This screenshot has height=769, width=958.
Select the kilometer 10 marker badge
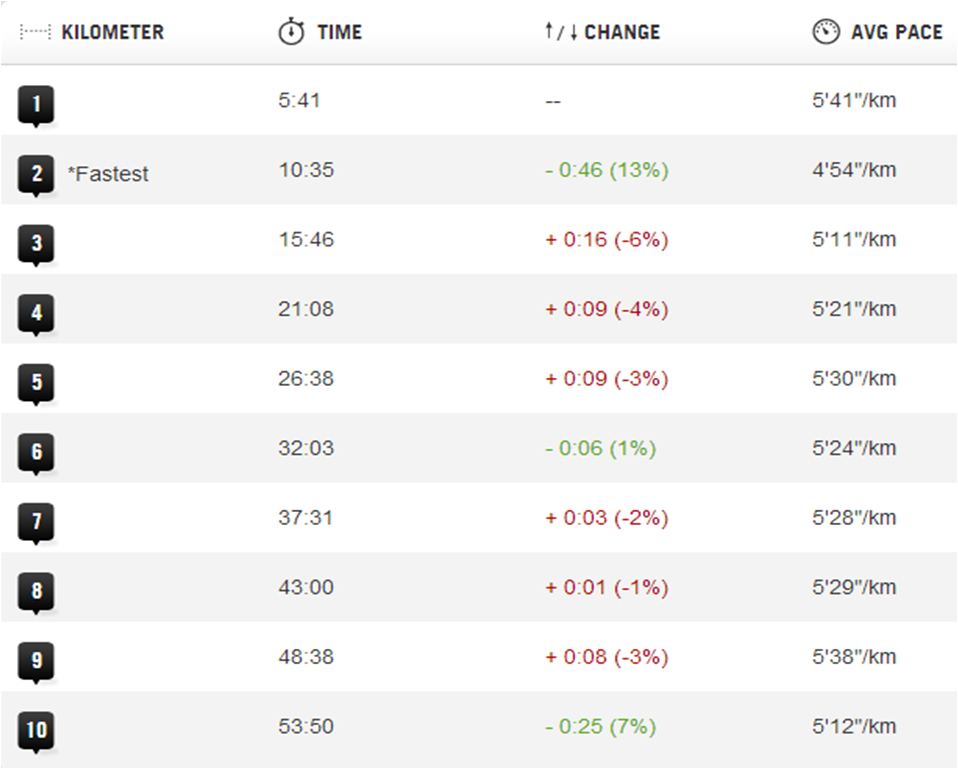tap(36, 730)
